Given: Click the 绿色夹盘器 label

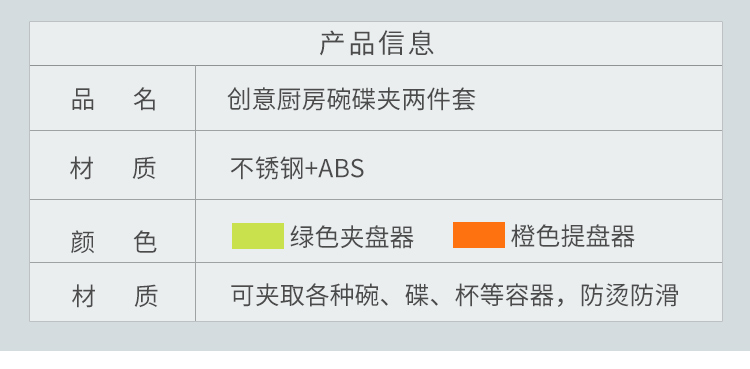Looking at the screenshot, I should pos(352,237).
